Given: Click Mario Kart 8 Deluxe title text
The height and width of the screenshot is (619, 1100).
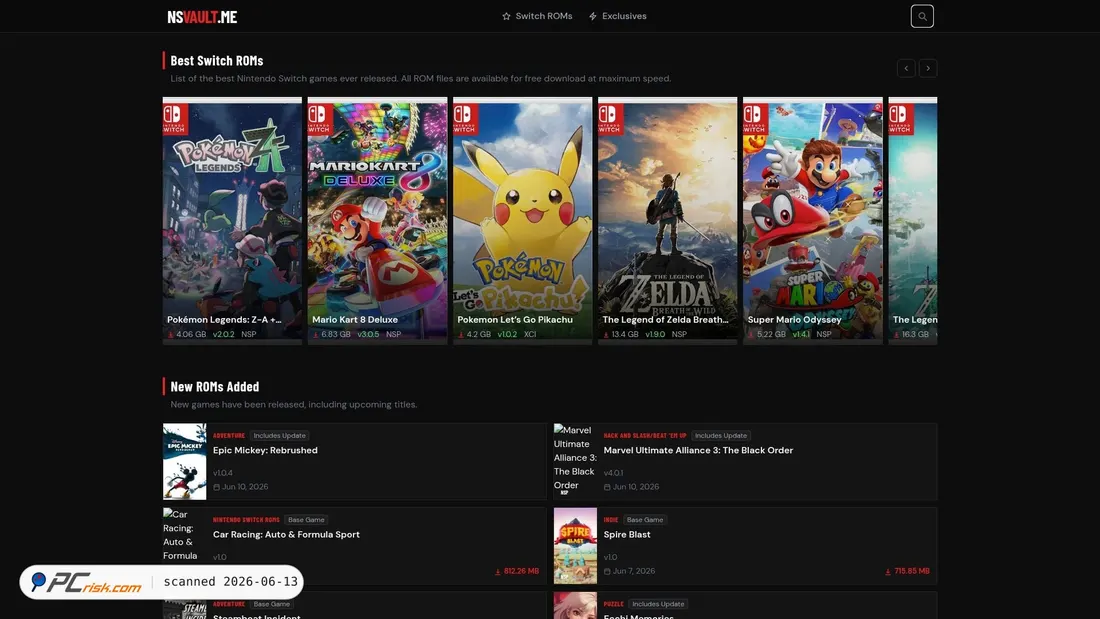Looking at the screenshot, I should click(x=355, y=319).
